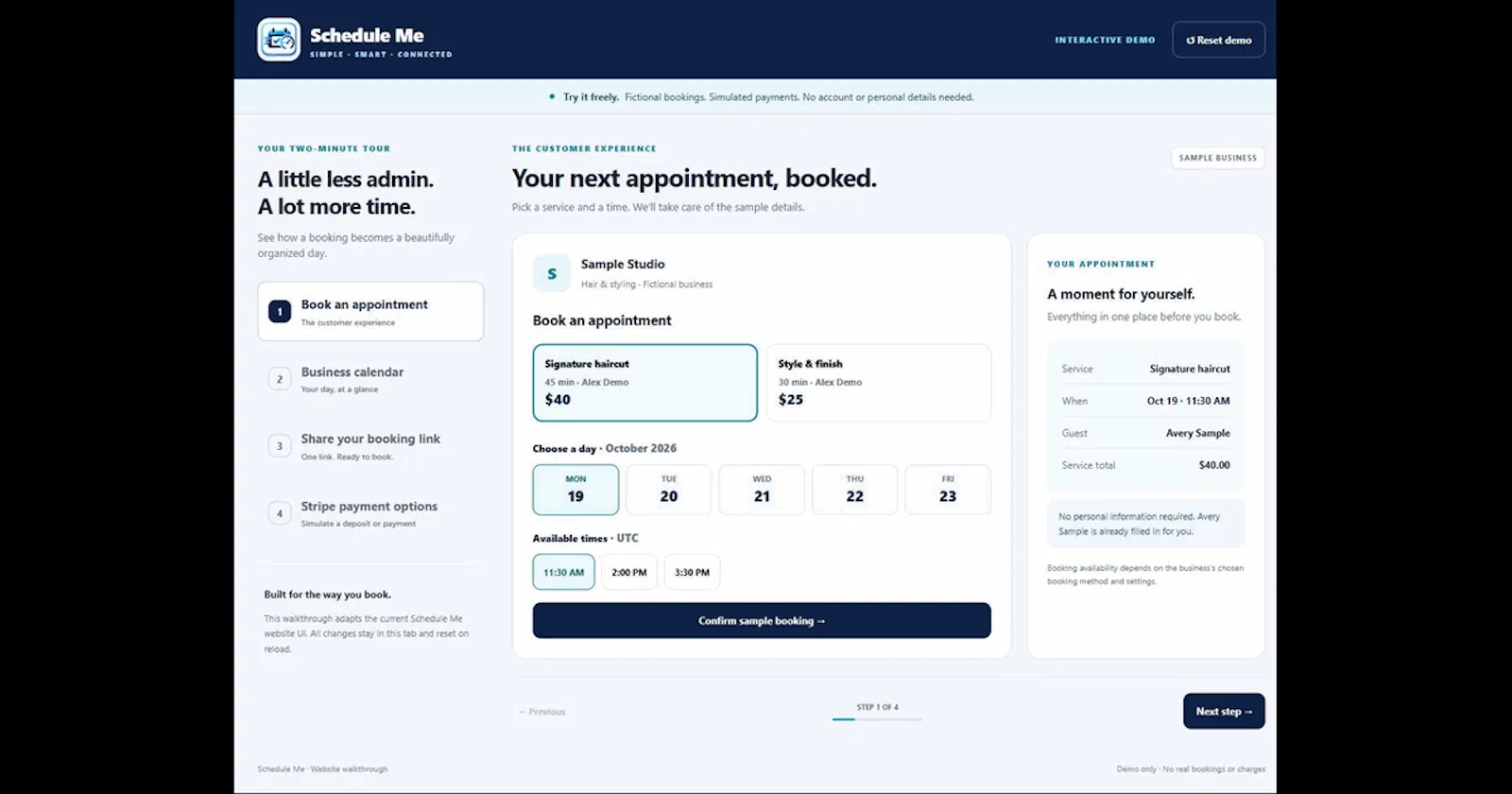
Task: Click 'Schedule Me · Website walkthrough' footer text
Action: (322, 768)
